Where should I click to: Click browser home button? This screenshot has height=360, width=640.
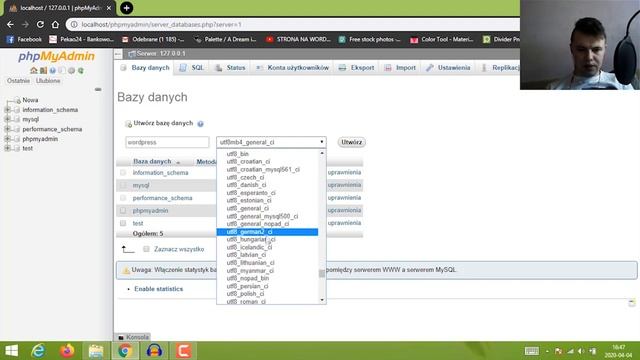click(55, 24)
